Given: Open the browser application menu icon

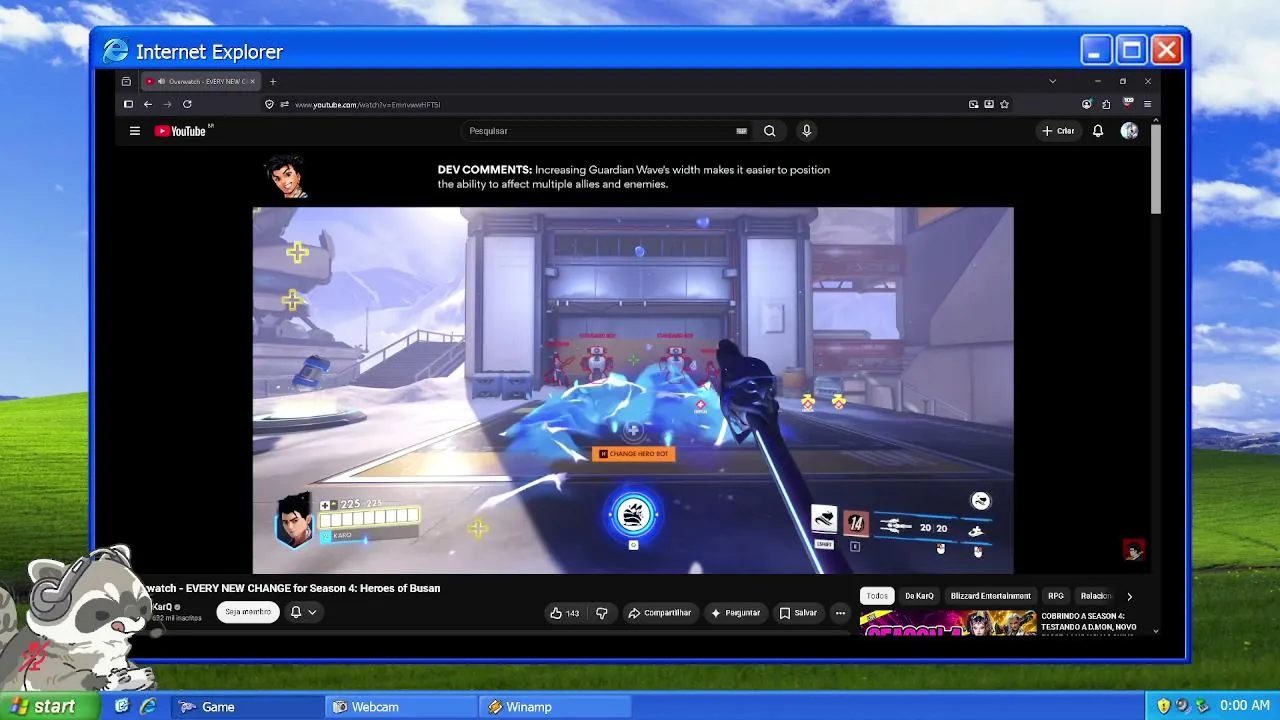Looking at the screenshot, I should (x=1147, y=104).
